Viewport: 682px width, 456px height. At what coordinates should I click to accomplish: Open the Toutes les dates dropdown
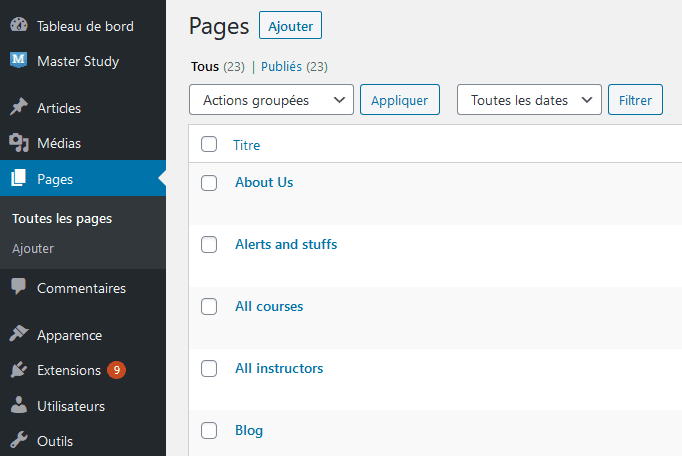(x=529, y=100)
